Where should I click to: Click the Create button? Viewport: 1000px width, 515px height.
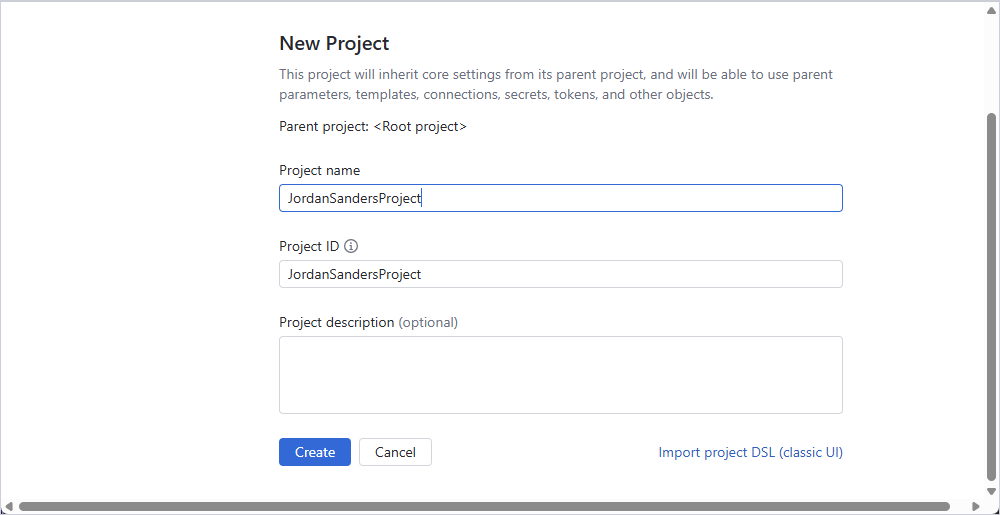coord(315,452)
